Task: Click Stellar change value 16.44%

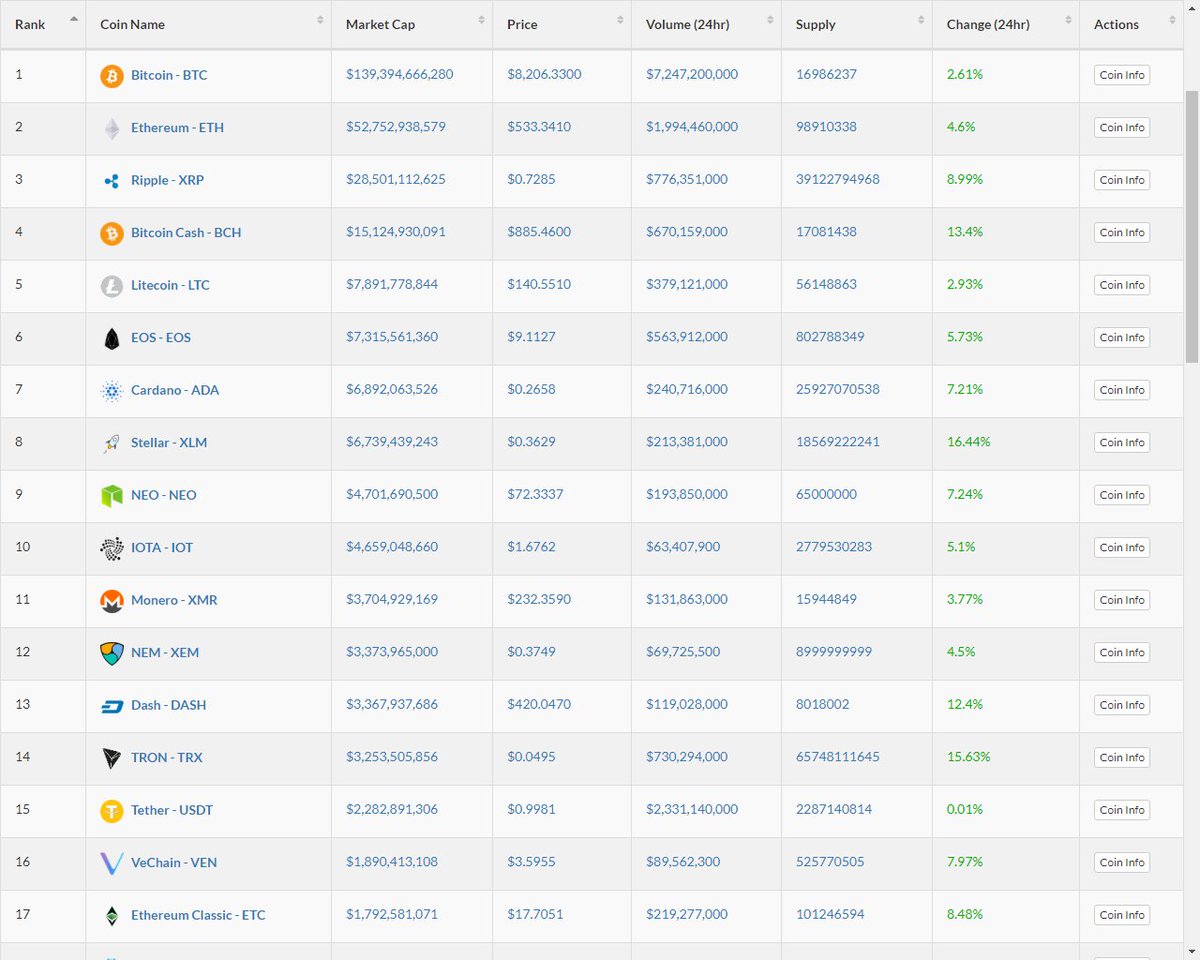Action: click(968, 442)
